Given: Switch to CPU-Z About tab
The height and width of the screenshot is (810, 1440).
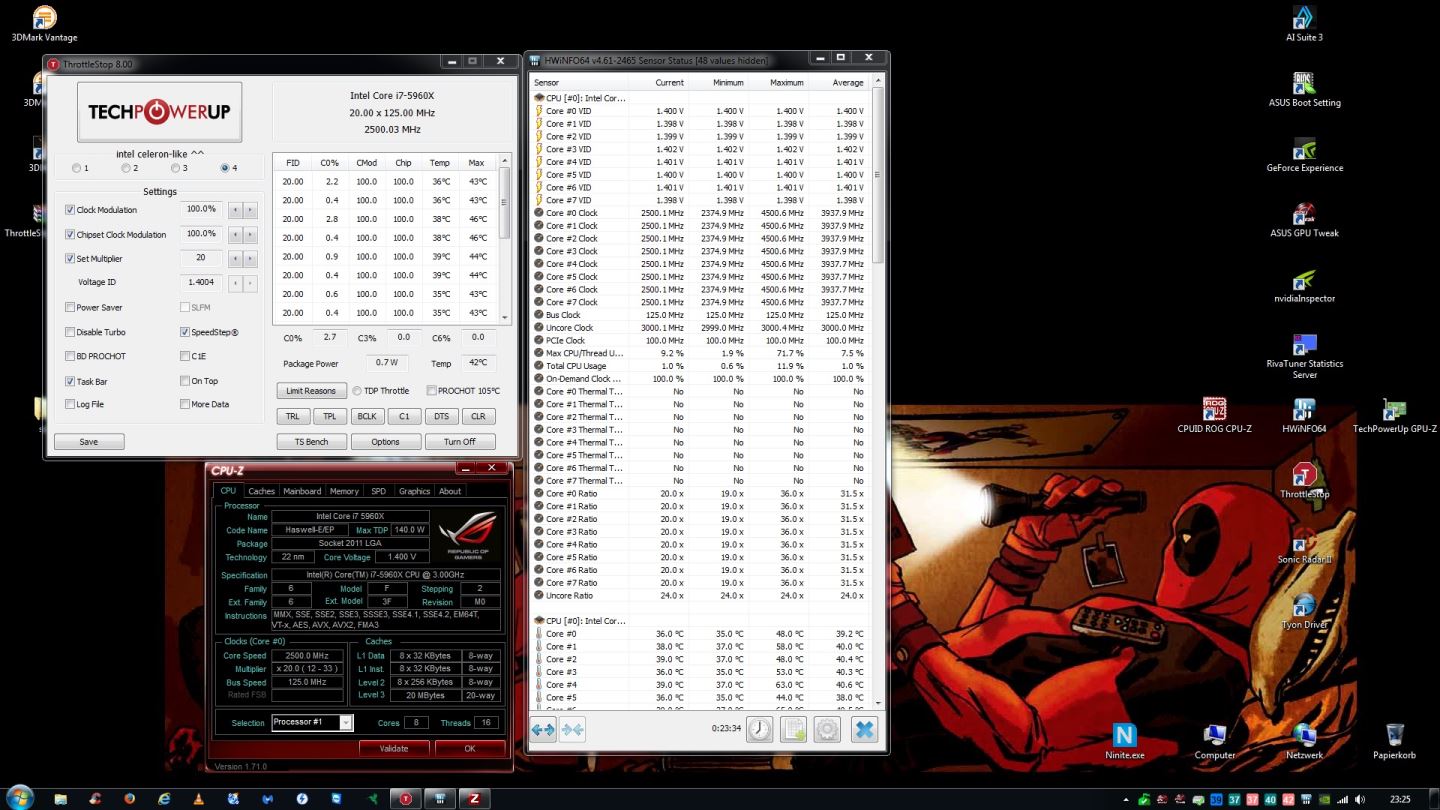Looking at the screenshot, I should [450, 491].
